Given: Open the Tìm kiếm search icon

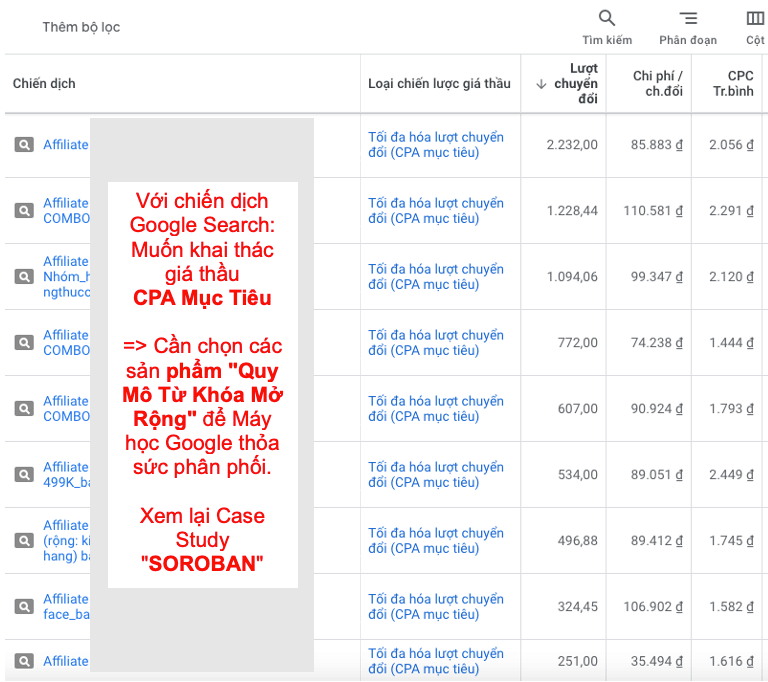Looking at the screenshot, I should [606, 19].
